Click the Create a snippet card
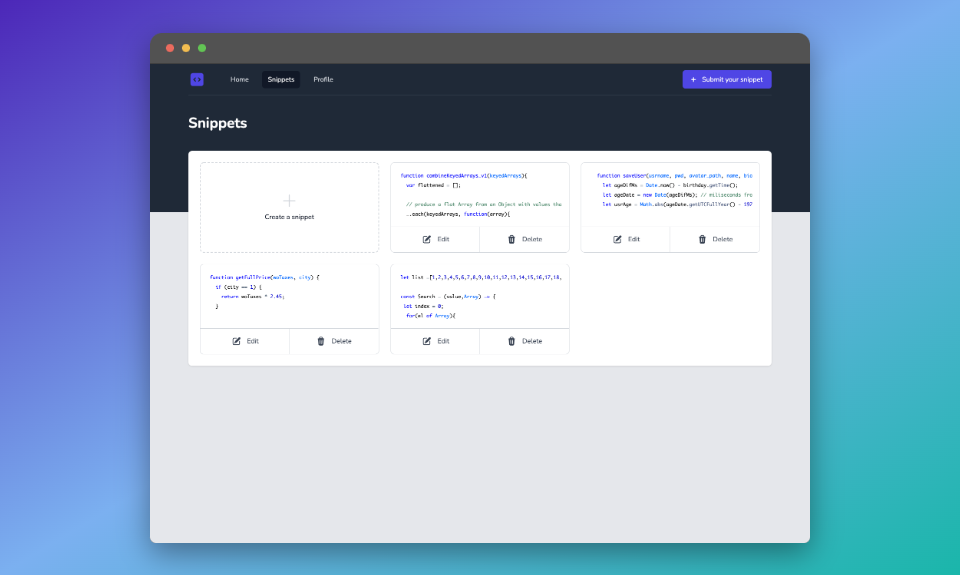This screenshot has height=575, width=960. (x=290, y=208)
